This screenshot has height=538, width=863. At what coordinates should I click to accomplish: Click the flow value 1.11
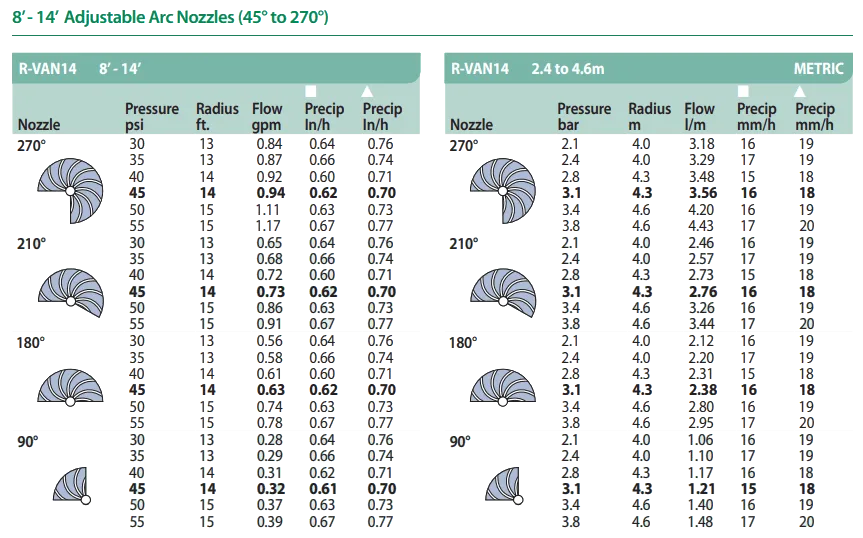click(267, 210)
